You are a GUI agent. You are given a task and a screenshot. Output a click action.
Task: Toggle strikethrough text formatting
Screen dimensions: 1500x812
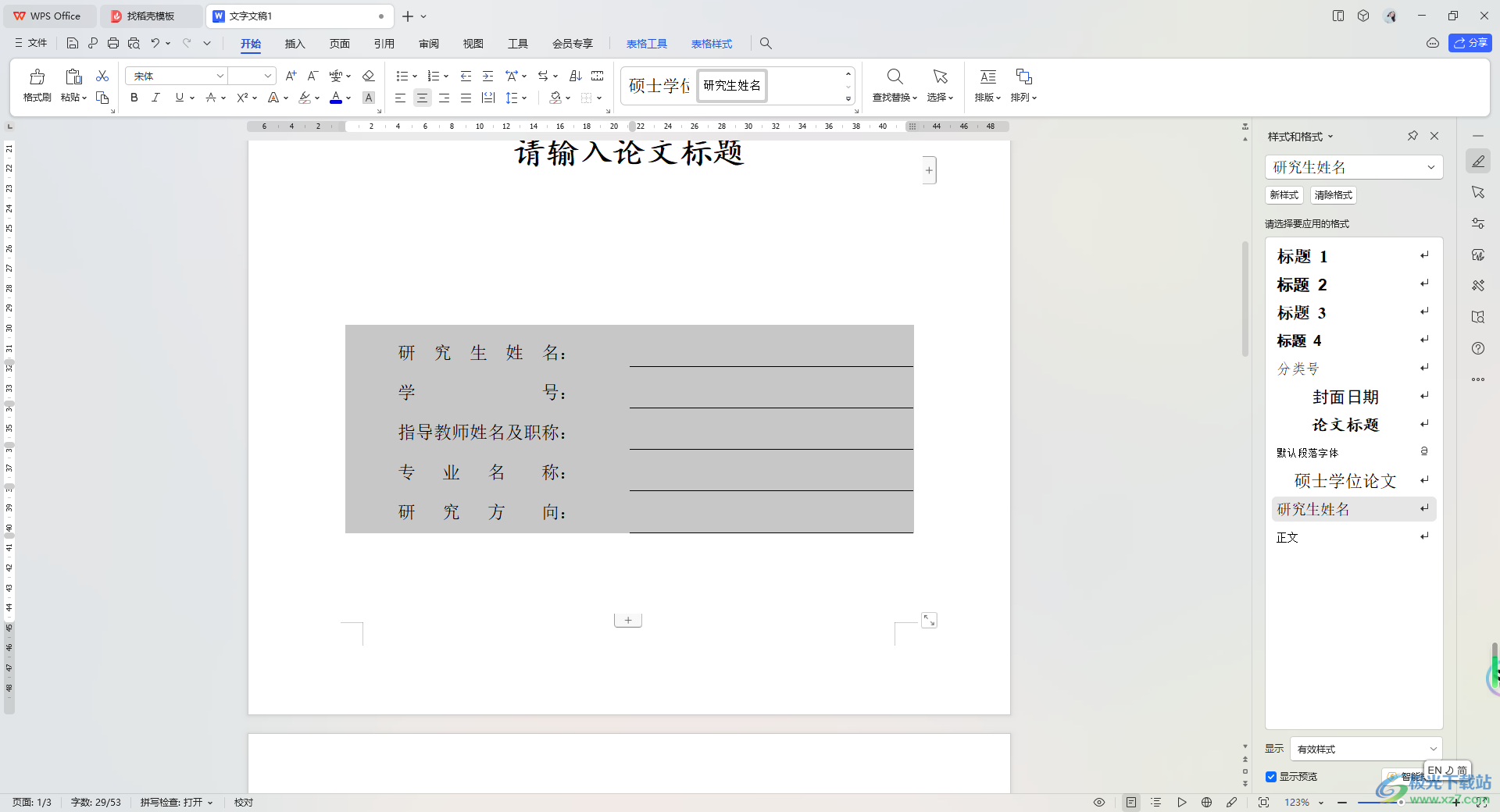click(210, 98)
